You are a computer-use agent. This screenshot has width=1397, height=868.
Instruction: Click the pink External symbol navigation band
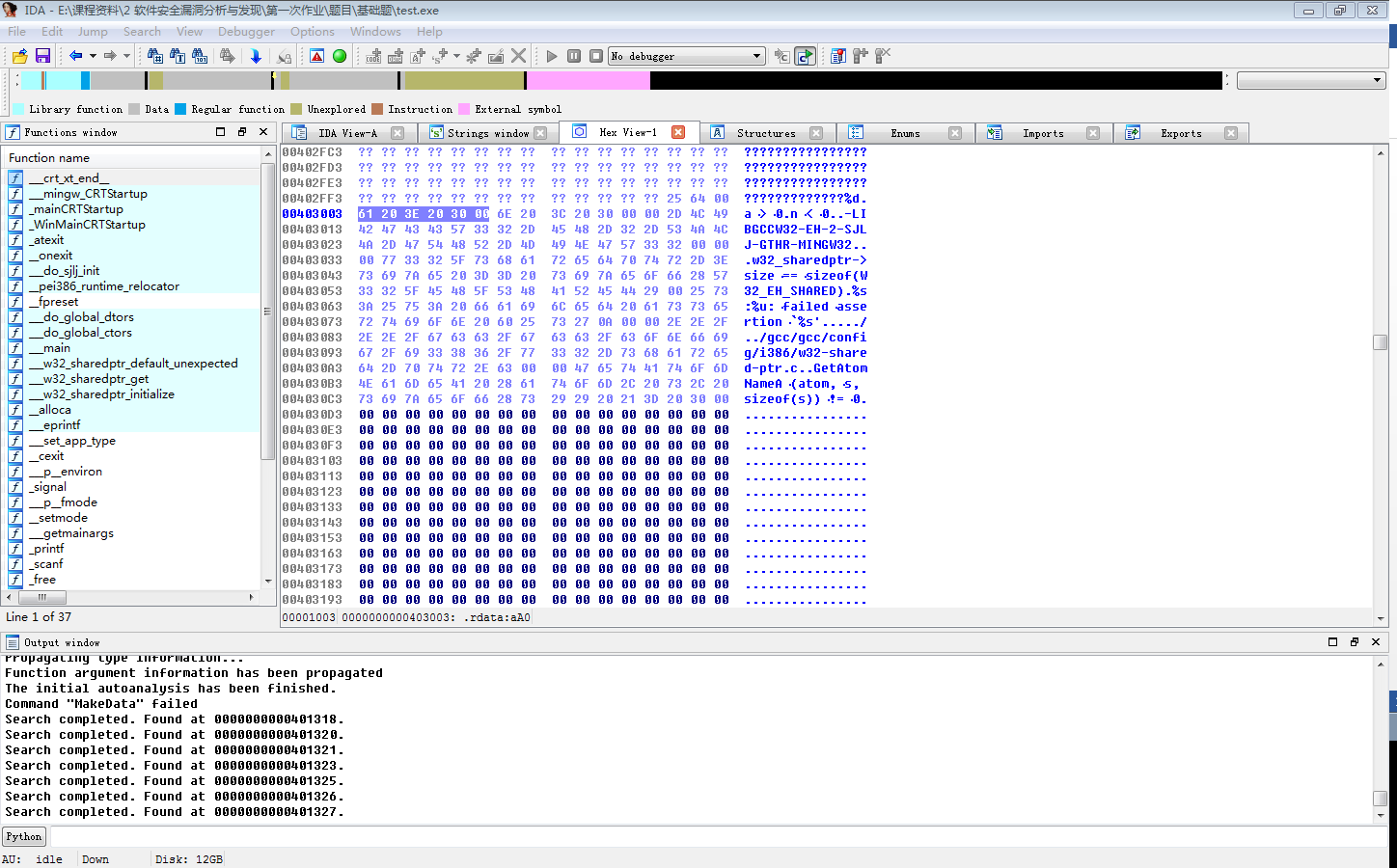pos(589,81)
